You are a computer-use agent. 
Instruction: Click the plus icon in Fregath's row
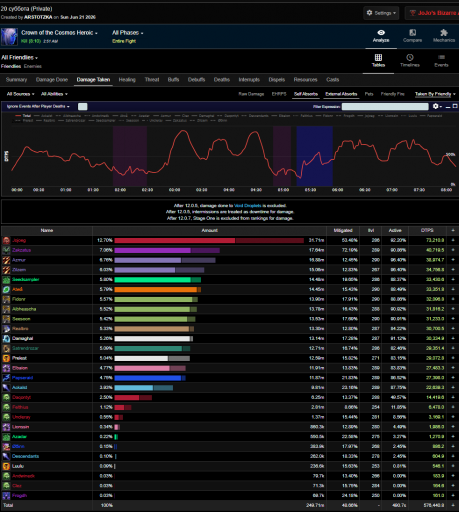[x=453, y=496]
